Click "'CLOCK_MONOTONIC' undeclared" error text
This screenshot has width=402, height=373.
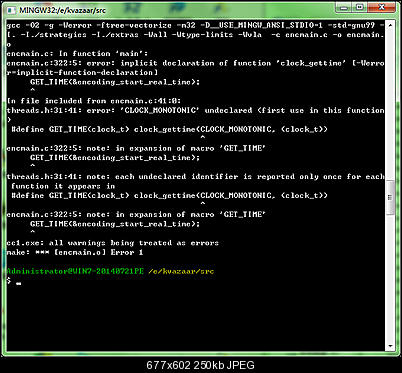point(186,110)
